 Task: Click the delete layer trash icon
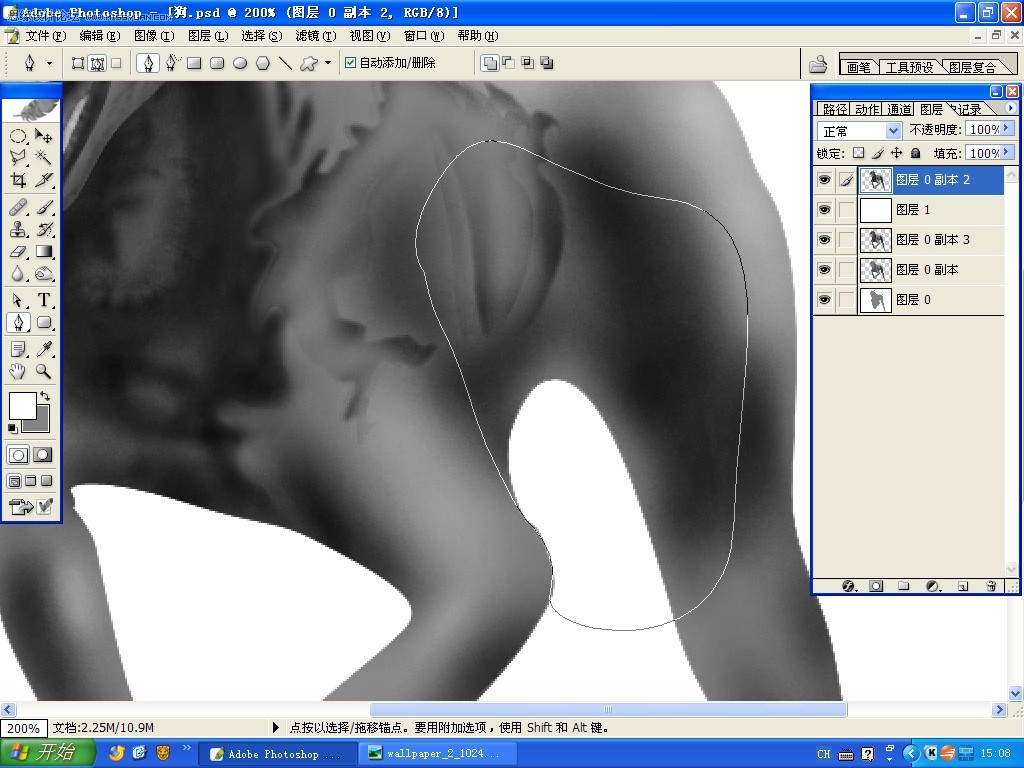pyautogui.click(x=991, y=586)
